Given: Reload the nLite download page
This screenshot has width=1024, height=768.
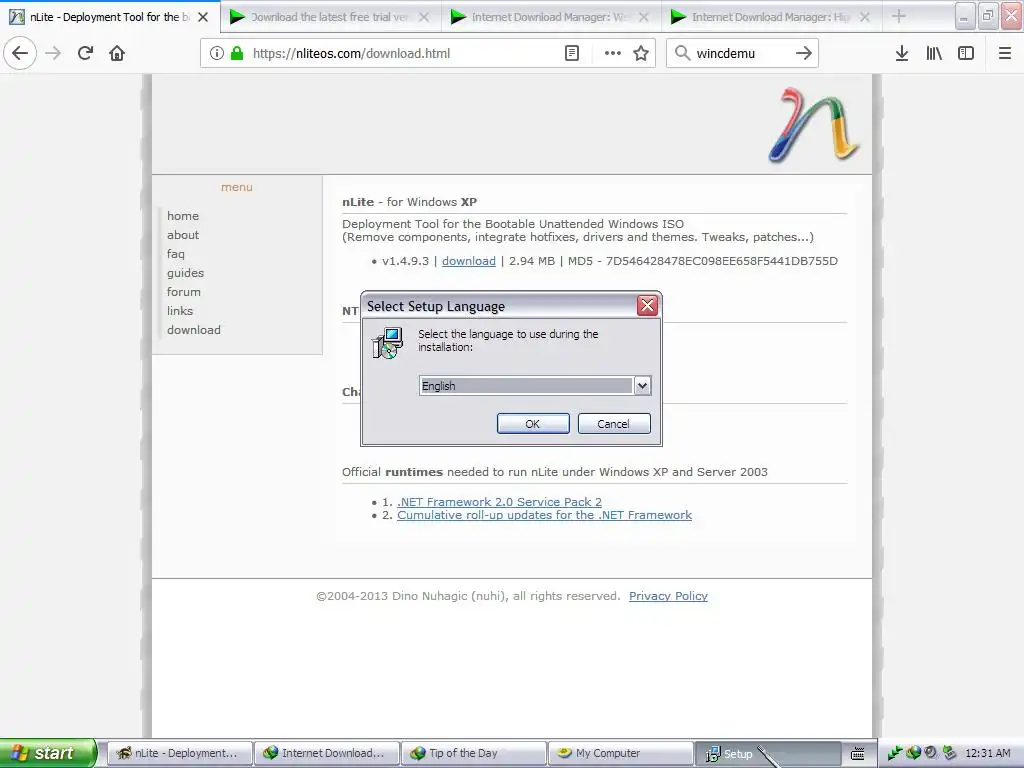Looking at the screenshot, I should (x=85, y=53).
